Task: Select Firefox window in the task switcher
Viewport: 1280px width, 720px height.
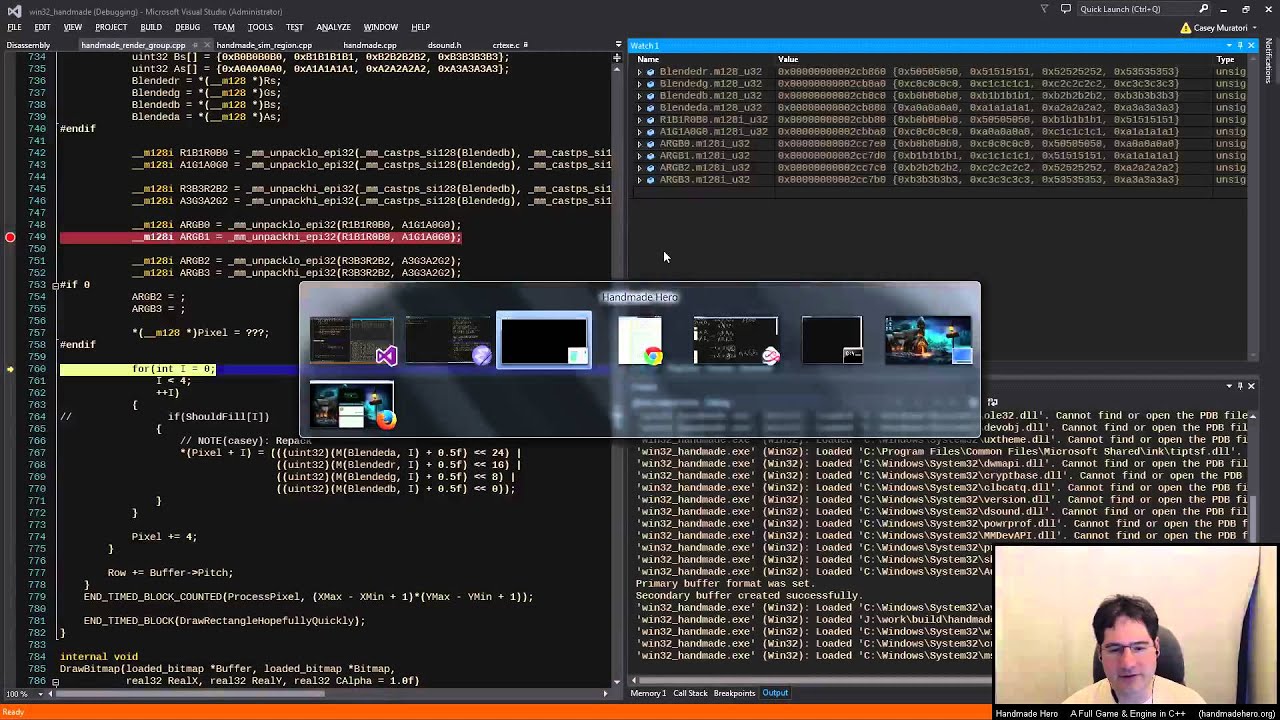Action: pyautogui.click(x=352, y=404)
